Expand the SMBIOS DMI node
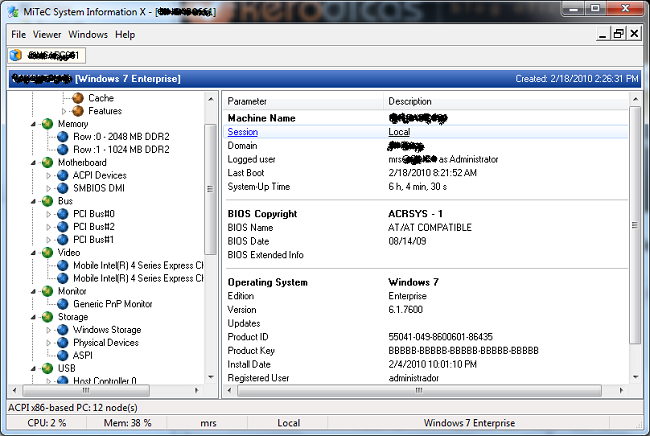The height and width of the screenshot is (436, 650). tap(49, 188)
